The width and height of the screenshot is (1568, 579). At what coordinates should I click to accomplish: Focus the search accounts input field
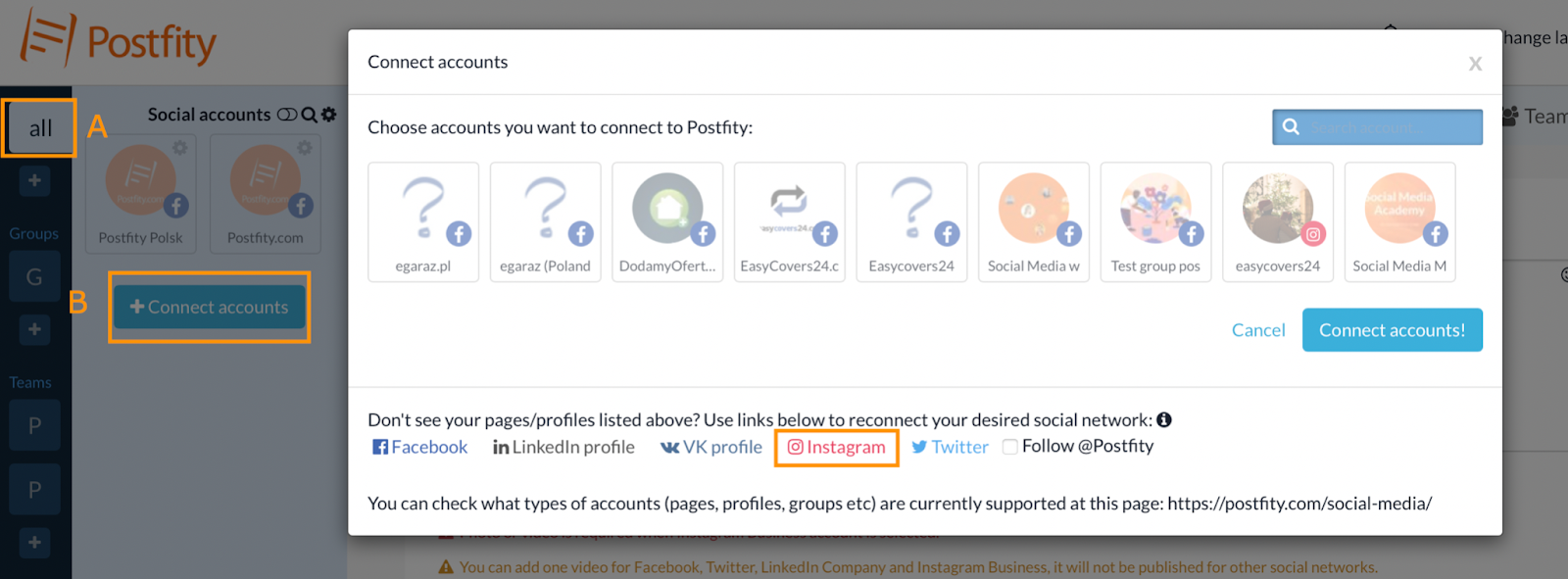pos(1390,127)
